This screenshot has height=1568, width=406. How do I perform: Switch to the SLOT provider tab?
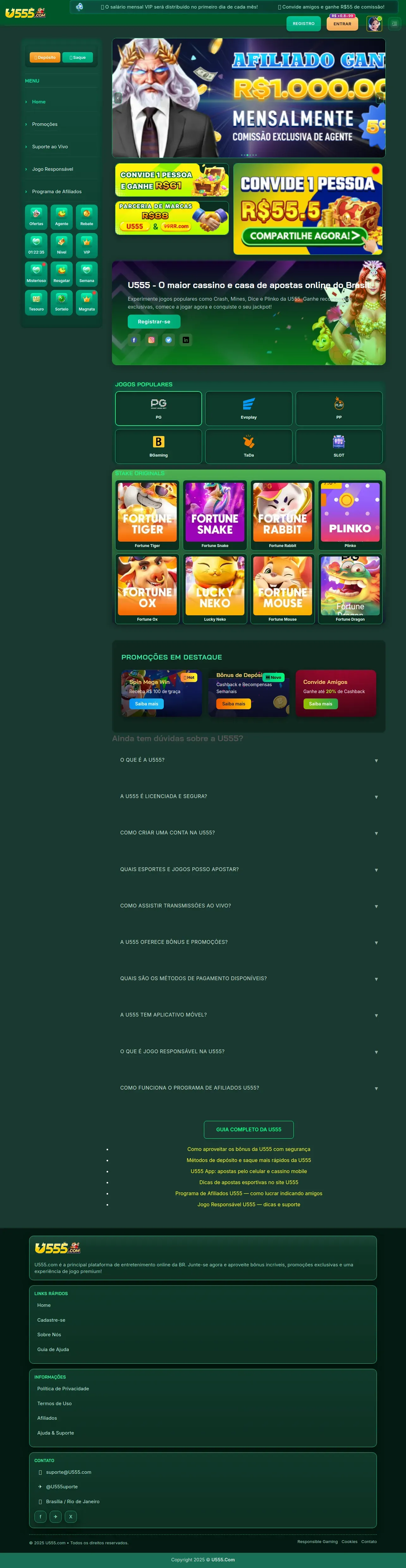click(x=339, y=446)
